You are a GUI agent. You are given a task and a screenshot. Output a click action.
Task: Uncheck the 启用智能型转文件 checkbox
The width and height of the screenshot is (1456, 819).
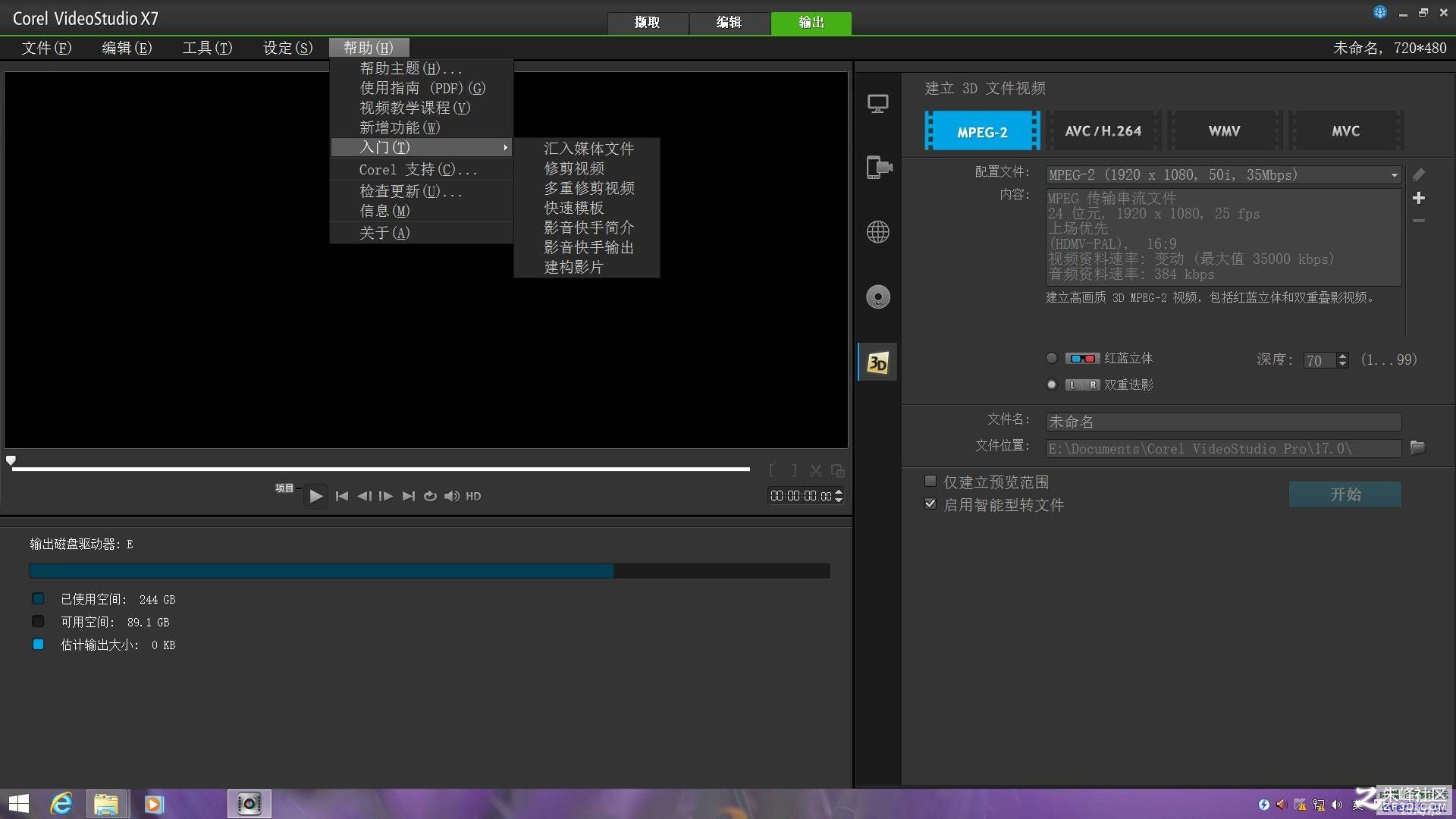pyautogui.click(x=930, y=504)
